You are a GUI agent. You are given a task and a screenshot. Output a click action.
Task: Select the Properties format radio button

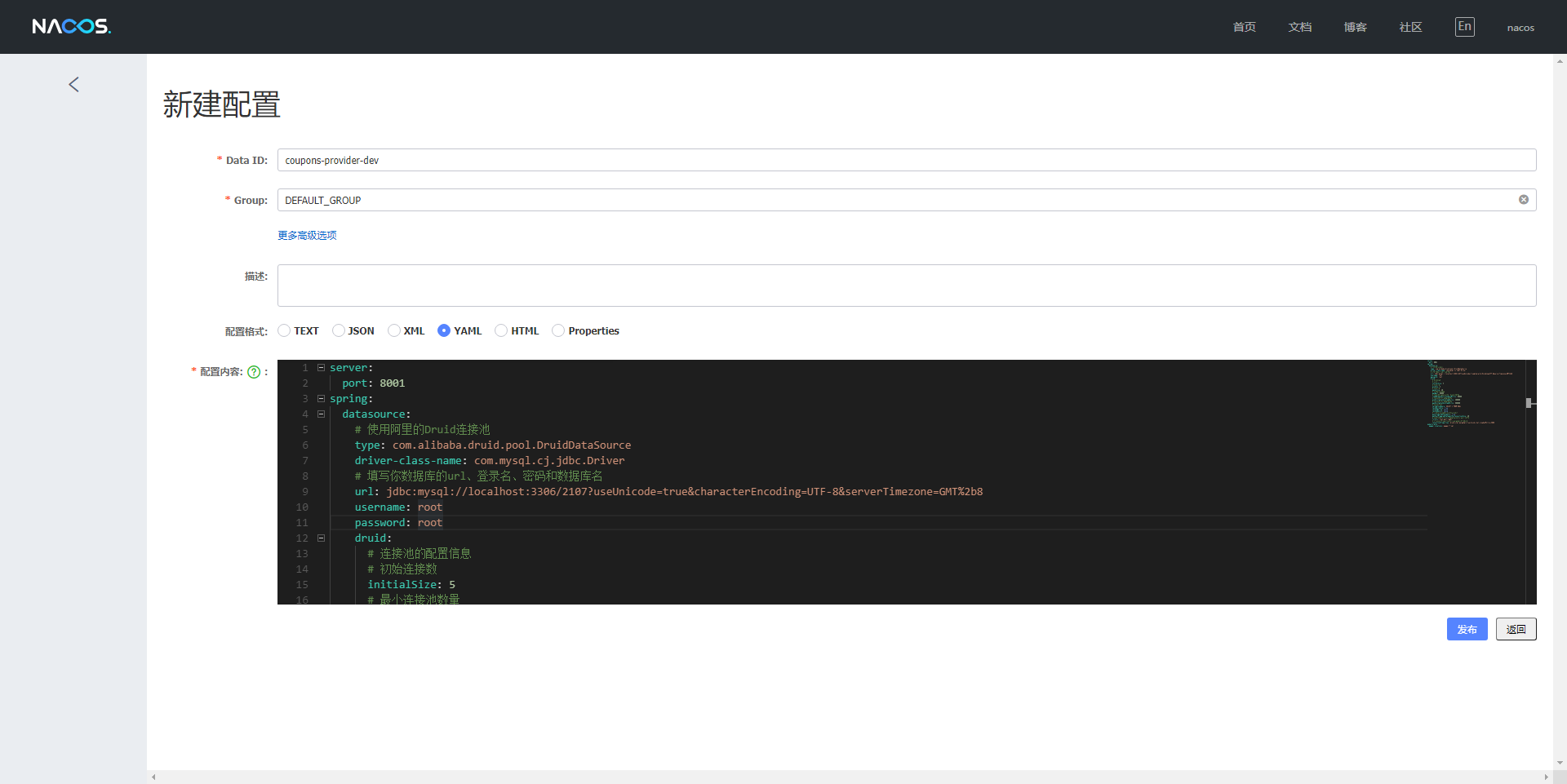click(x=558, y=330)
